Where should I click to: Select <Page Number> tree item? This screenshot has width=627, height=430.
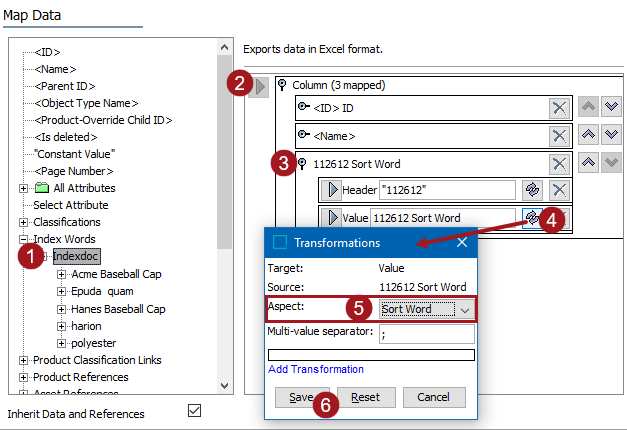(74, 171)
